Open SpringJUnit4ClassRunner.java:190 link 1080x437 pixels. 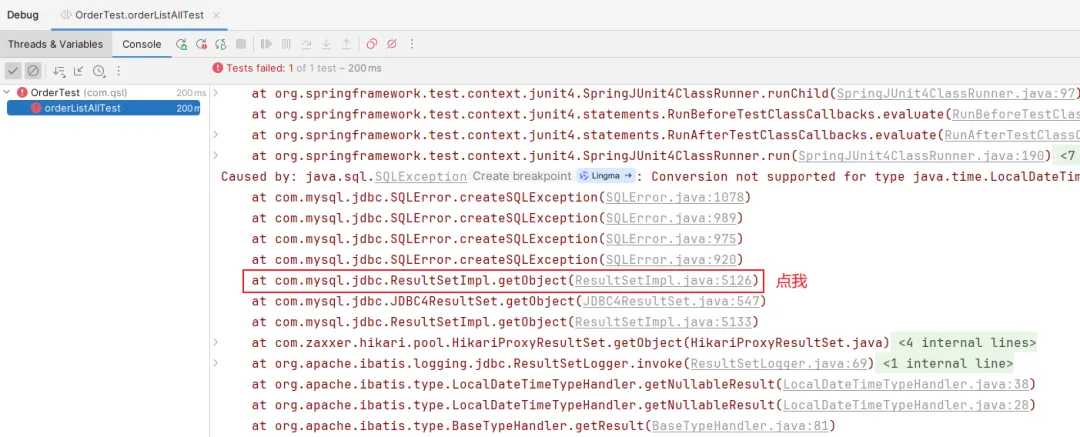coord(921,156)
